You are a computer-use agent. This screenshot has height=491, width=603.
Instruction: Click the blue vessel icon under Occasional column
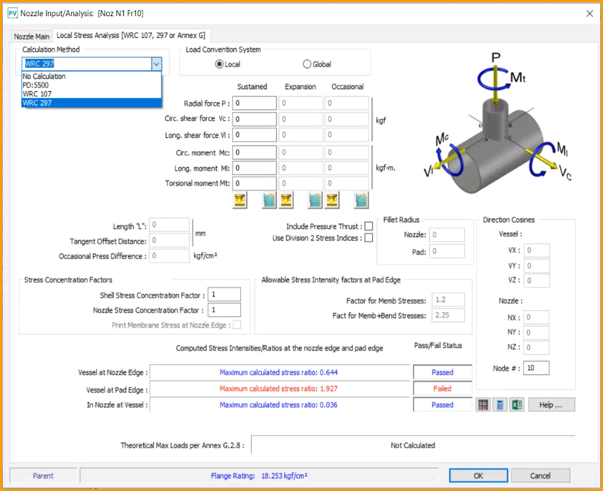(359, 201)
